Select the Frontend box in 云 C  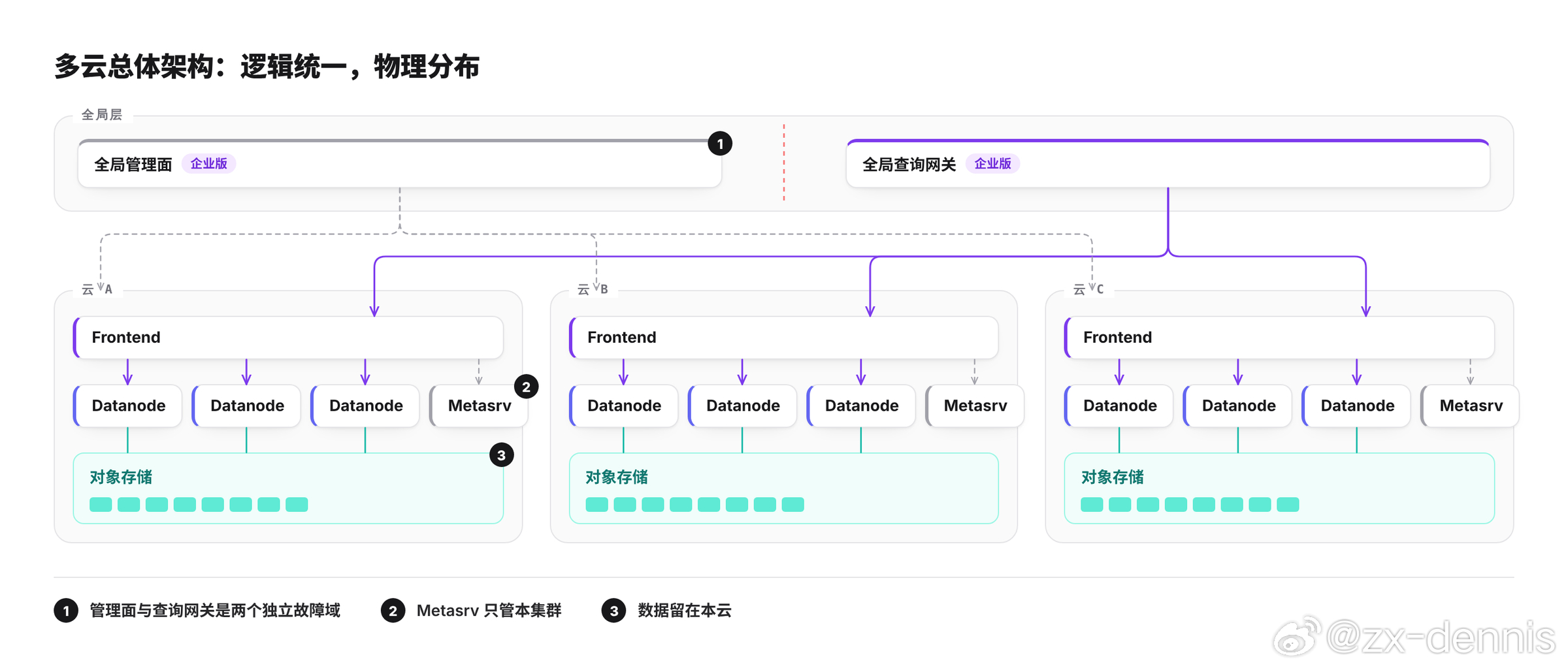(1279, 337)
